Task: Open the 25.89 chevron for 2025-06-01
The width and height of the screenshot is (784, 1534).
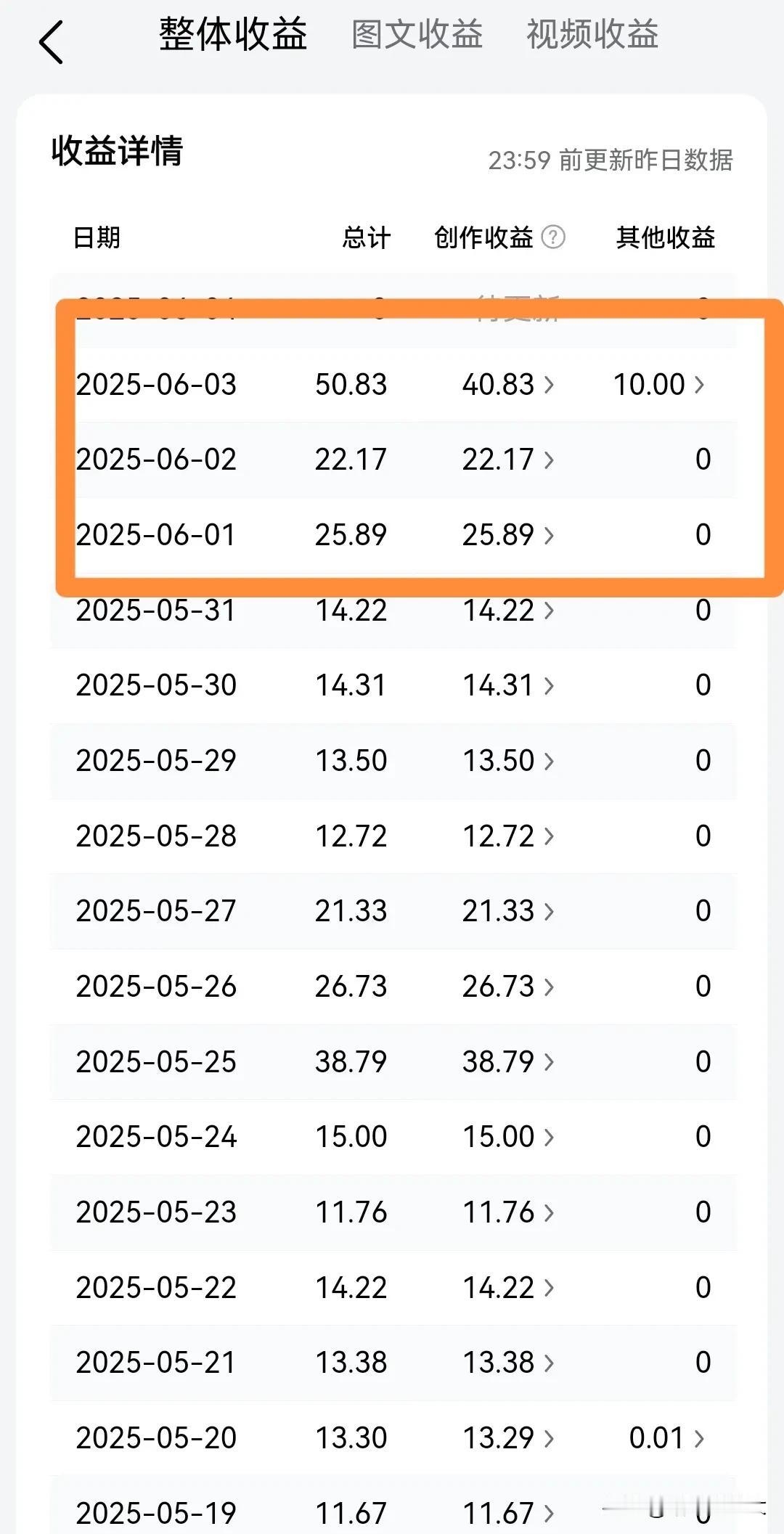Action: (549, 535)
